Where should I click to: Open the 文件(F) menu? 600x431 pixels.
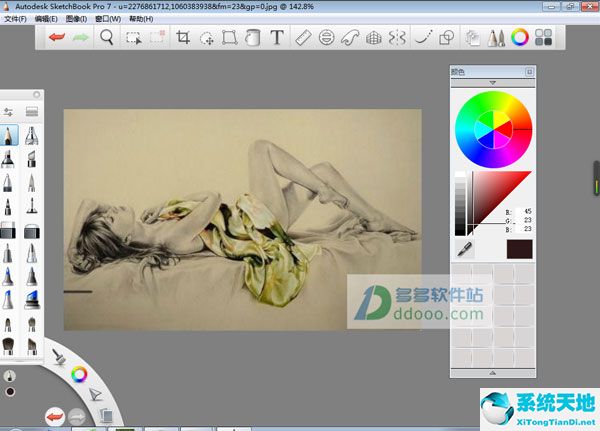[x=15, y=19]
